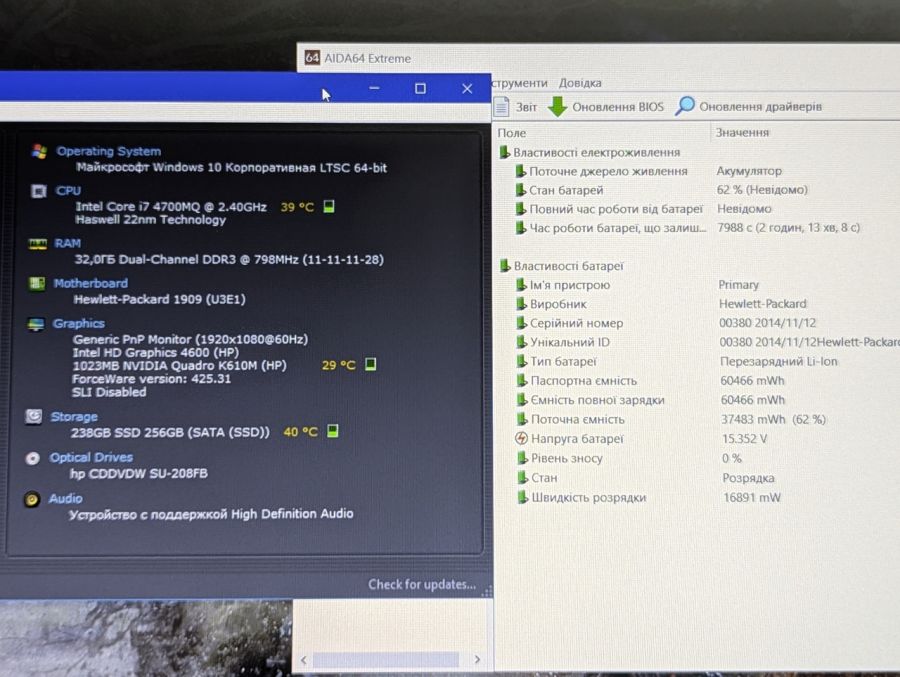Open the Graphics section link
This screenshot has width=900, height=677.
79,323
